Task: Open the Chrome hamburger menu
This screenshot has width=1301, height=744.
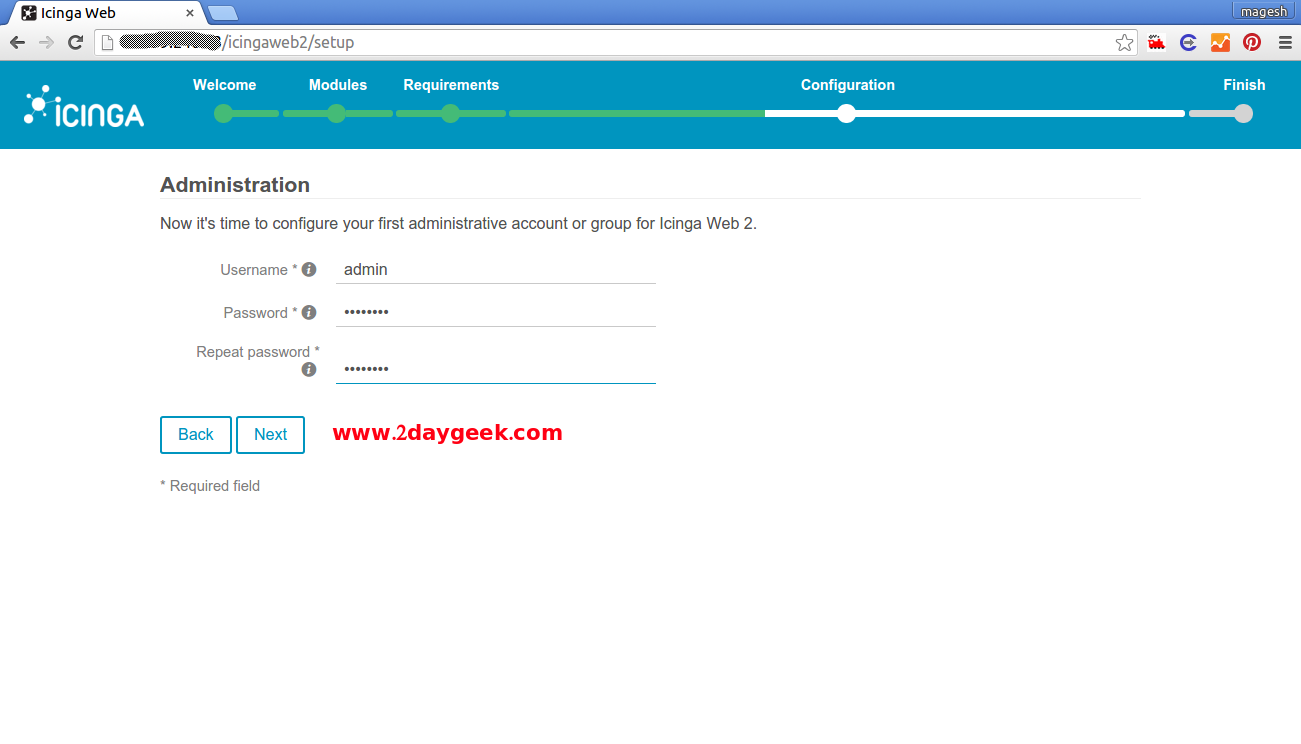Action: coord(1285,42)
